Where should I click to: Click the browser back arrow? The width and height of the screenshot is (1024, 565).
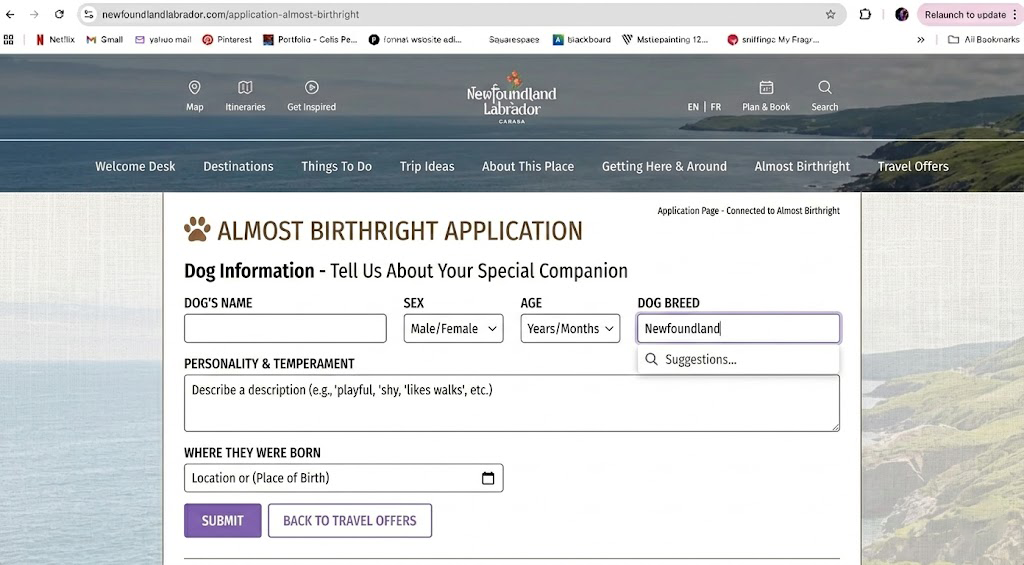(x=10, y=14)
